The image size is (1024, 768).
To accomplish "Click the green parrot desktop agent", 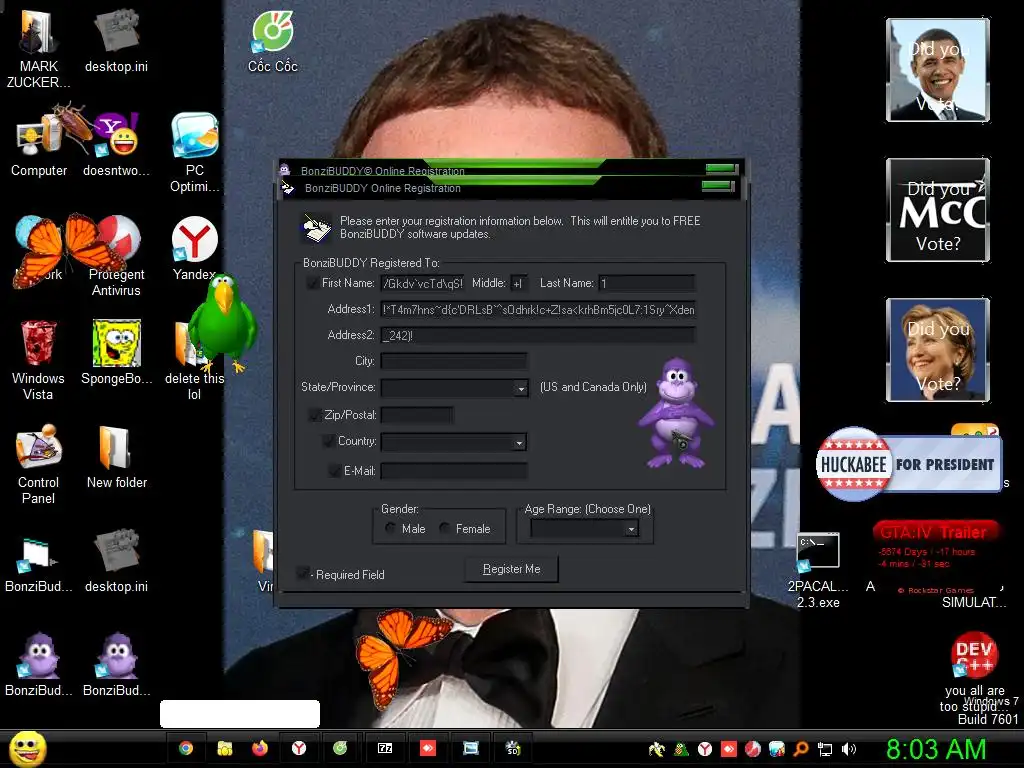I will click(x=222, y=322).
